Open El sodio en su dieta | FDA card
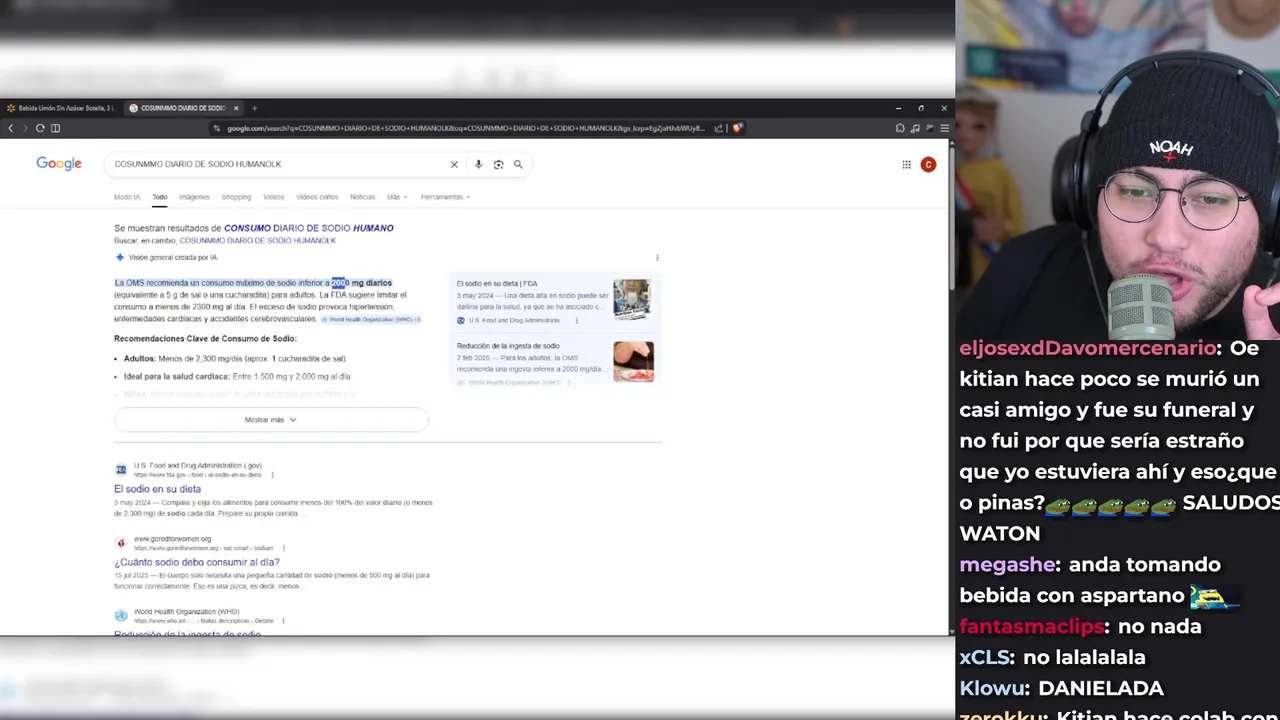 (497, 284)
